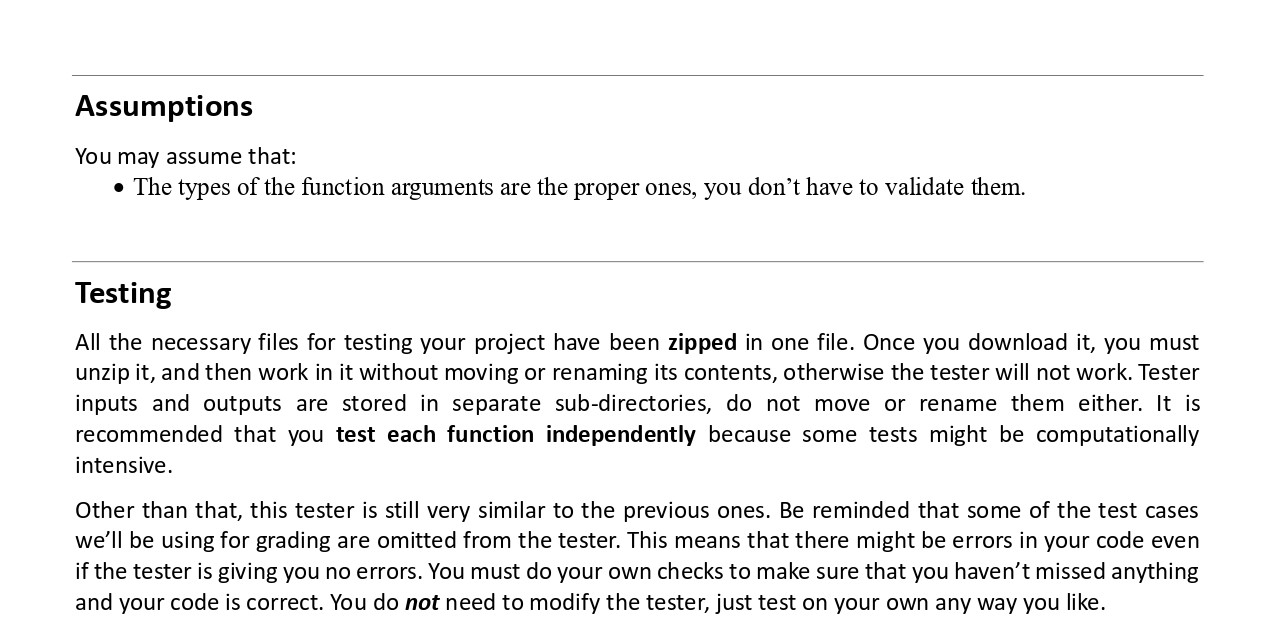Click the horizontal rule above Assumptions

[x=637, y=76]
